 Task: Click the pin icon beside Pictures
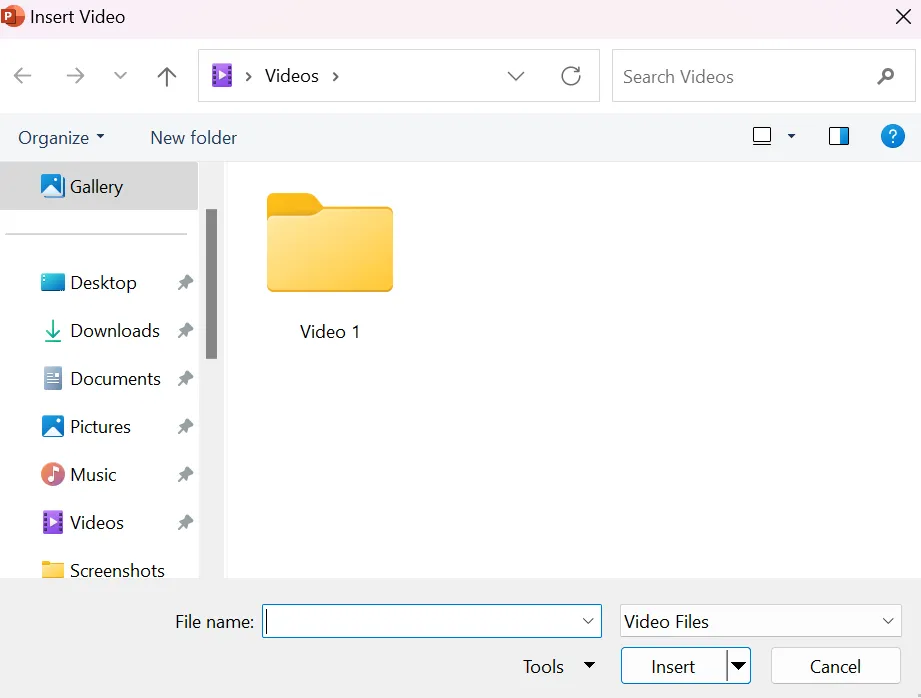pos(185,427)
